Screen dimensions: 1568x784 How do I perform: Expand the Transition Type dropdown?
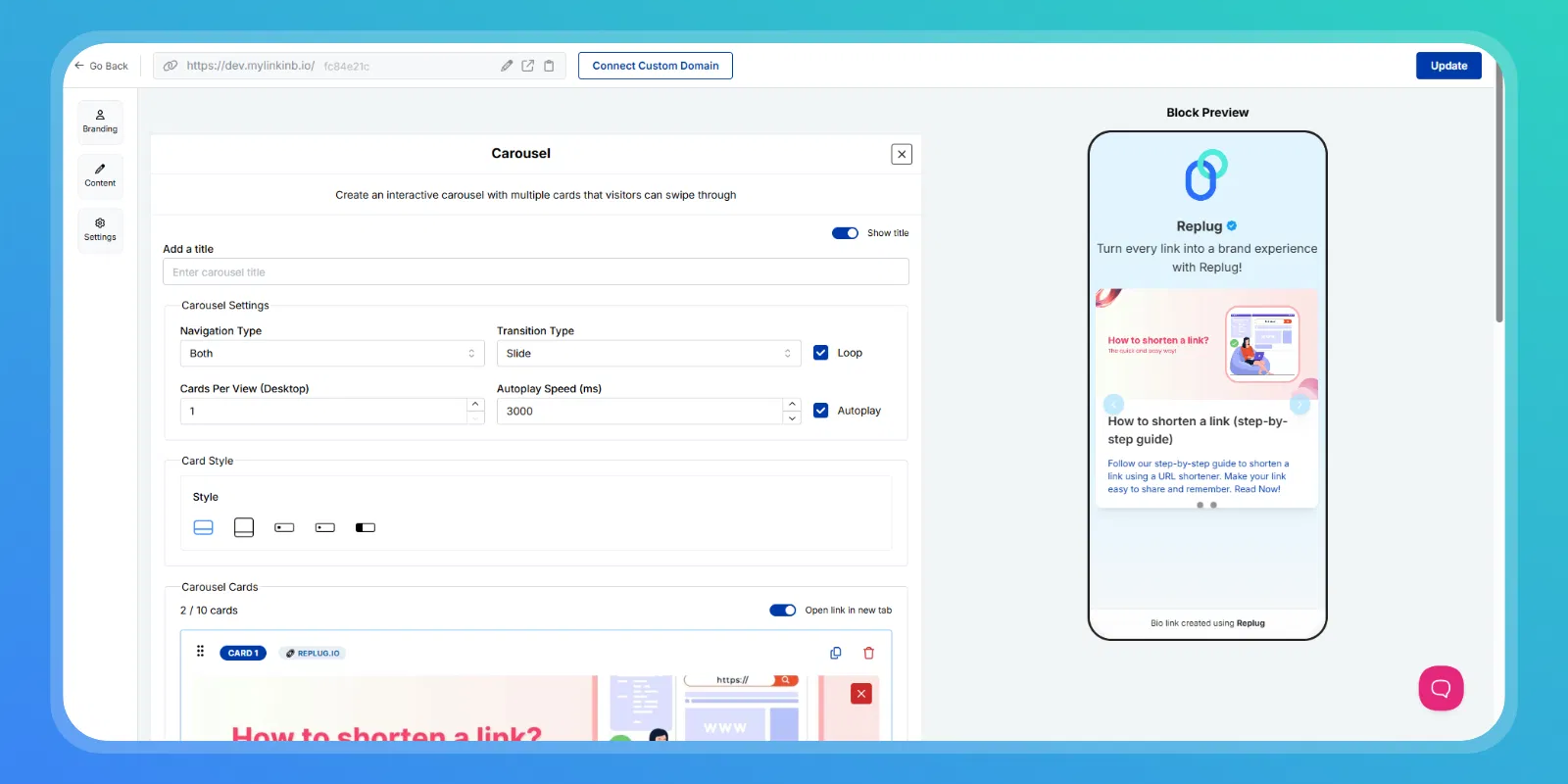[648, 354]
